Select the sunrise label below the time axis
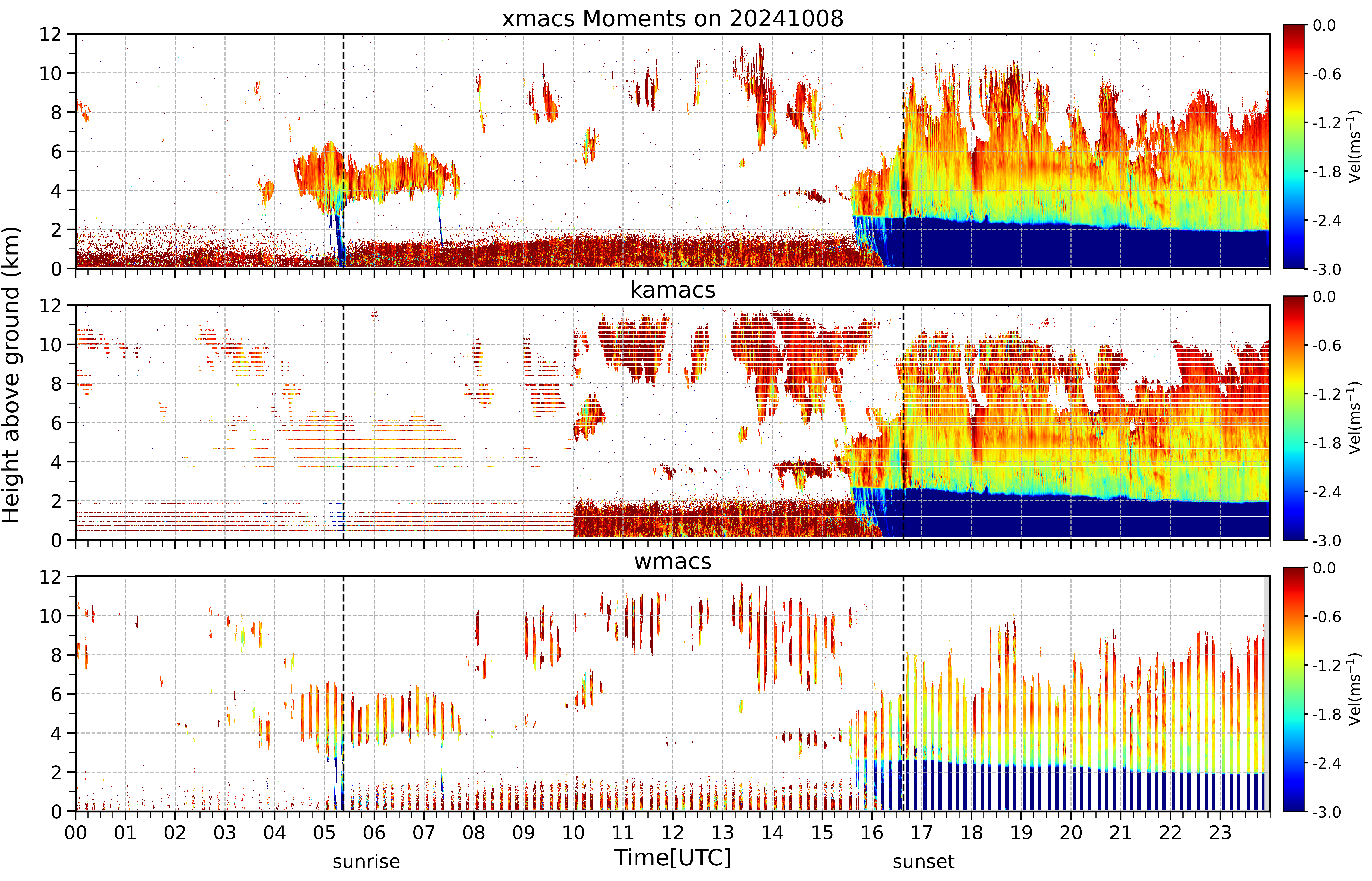The image size is (1372, 881). [x=366, y=861]
